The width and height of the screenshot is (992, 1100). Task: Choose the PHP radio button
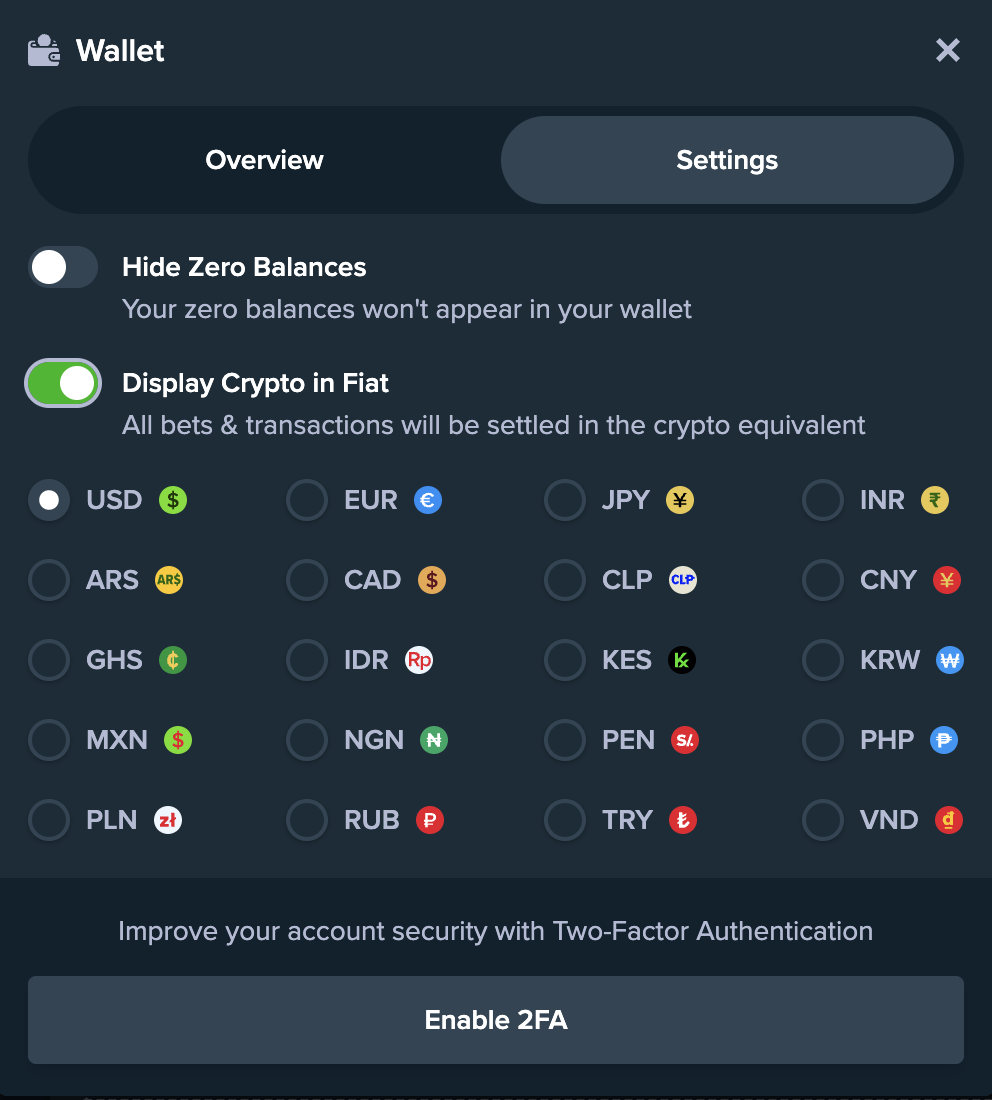pos(823,740)
